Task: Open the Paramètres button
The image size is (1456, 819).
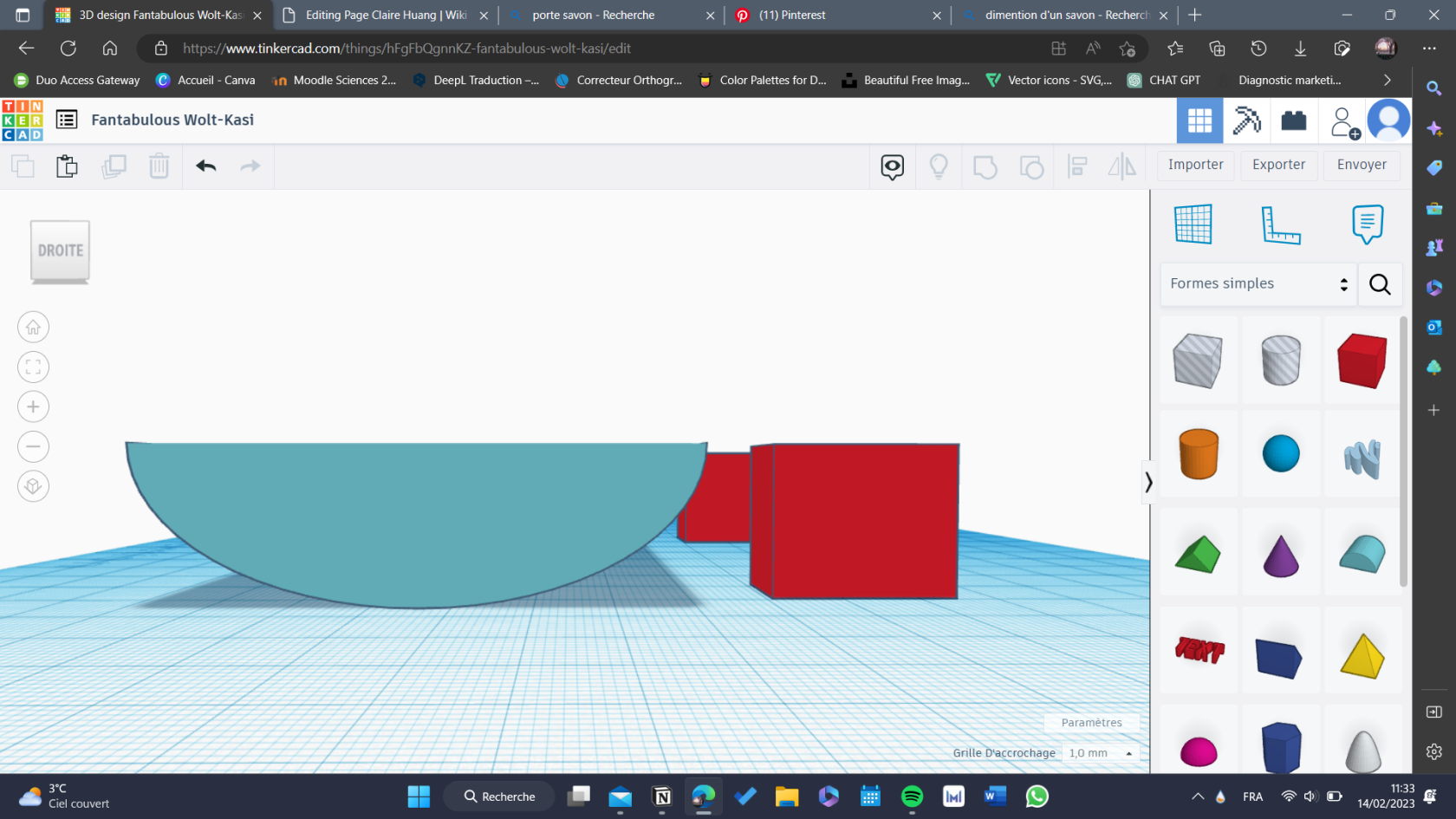Action: [1091, 723]
